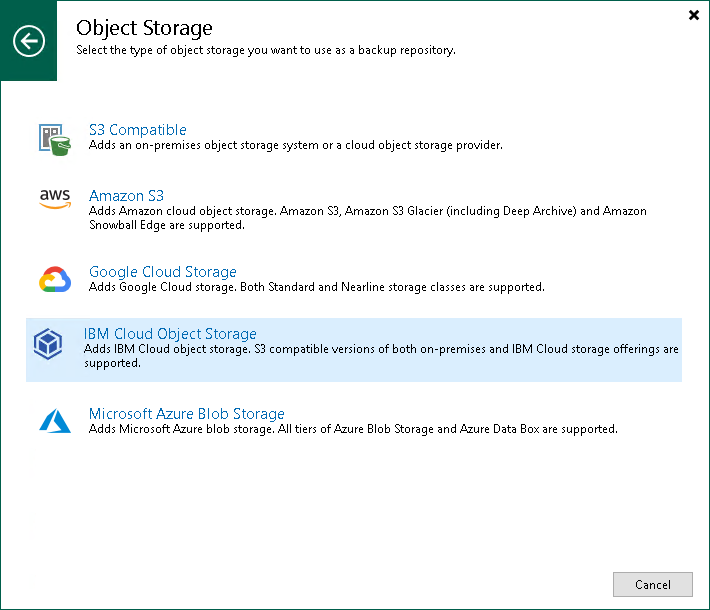Image resolution: width=710 pixels, height=610 pixels.
Task: Click the S3 Compatible bucket icon
Action: click(x=51, y=137)
